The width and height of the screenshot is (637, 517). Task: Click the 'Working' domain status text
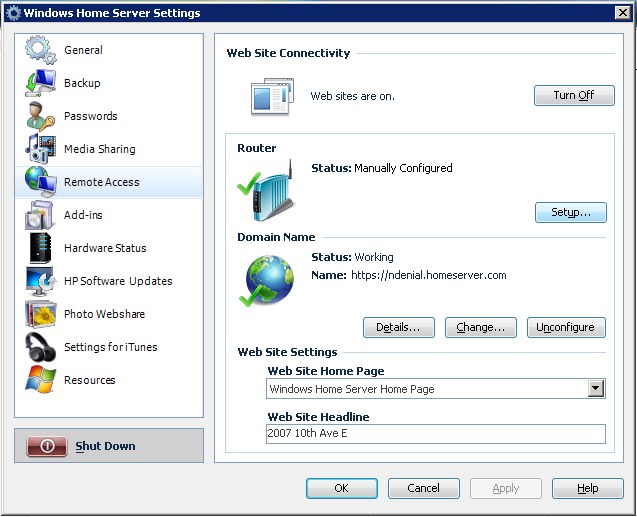point(374,257)
